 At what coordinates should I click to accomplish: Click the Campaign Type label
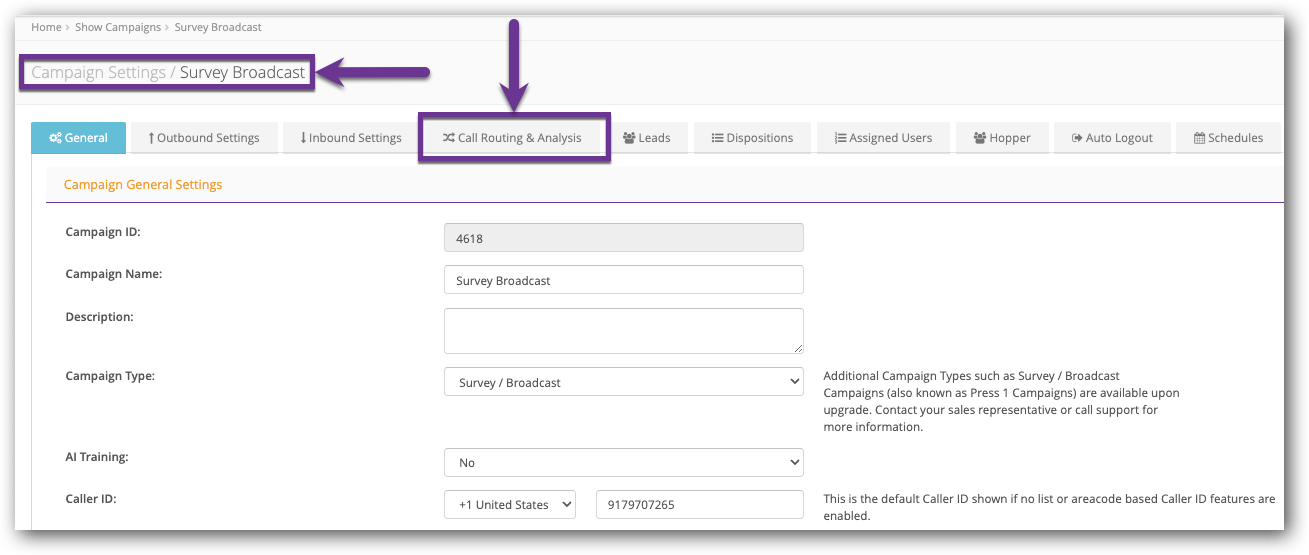110,376
